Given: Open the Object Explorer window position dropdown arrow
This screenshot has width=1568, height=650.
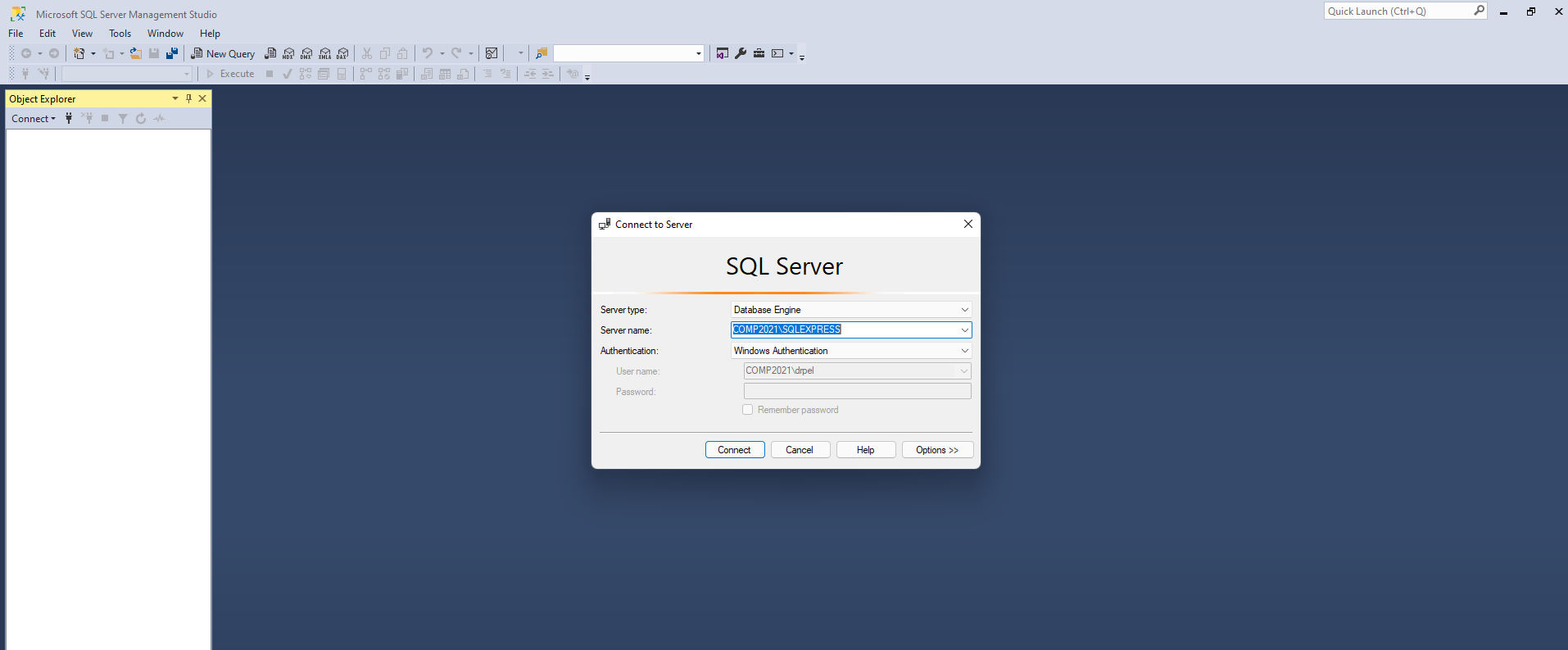Looking at the screenshot, I should 174,98.
